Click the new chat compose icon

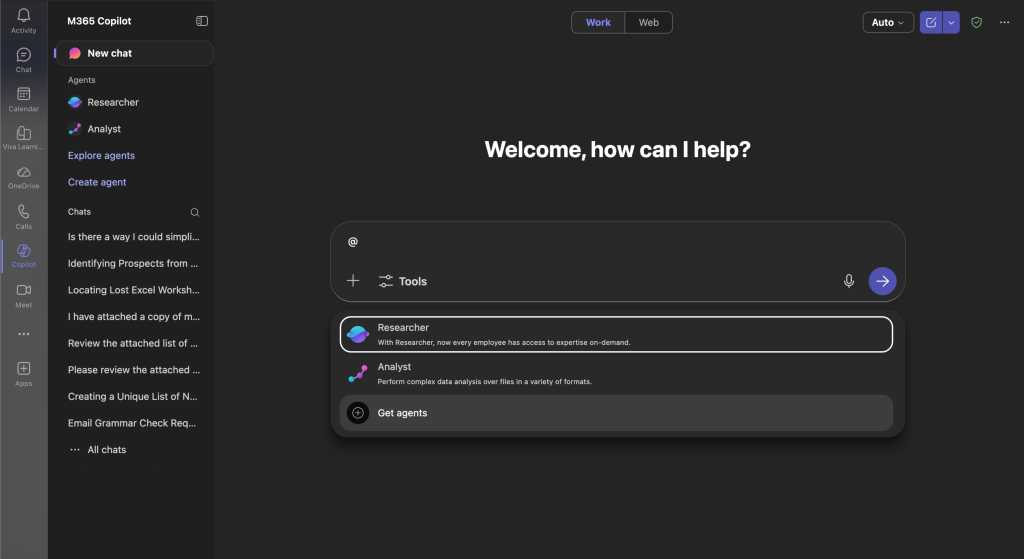[x=931, y=22]
